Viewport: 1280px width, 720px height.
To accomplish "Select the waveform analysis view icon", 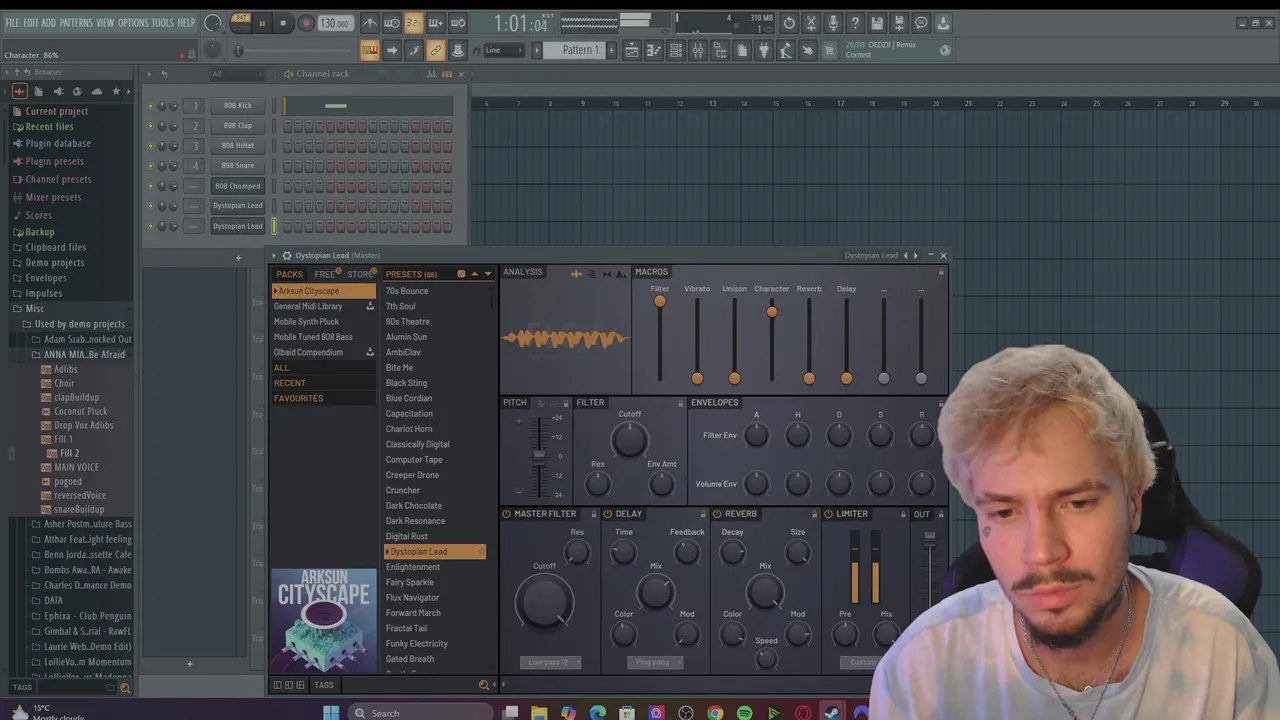I will (x=576, y=274).
